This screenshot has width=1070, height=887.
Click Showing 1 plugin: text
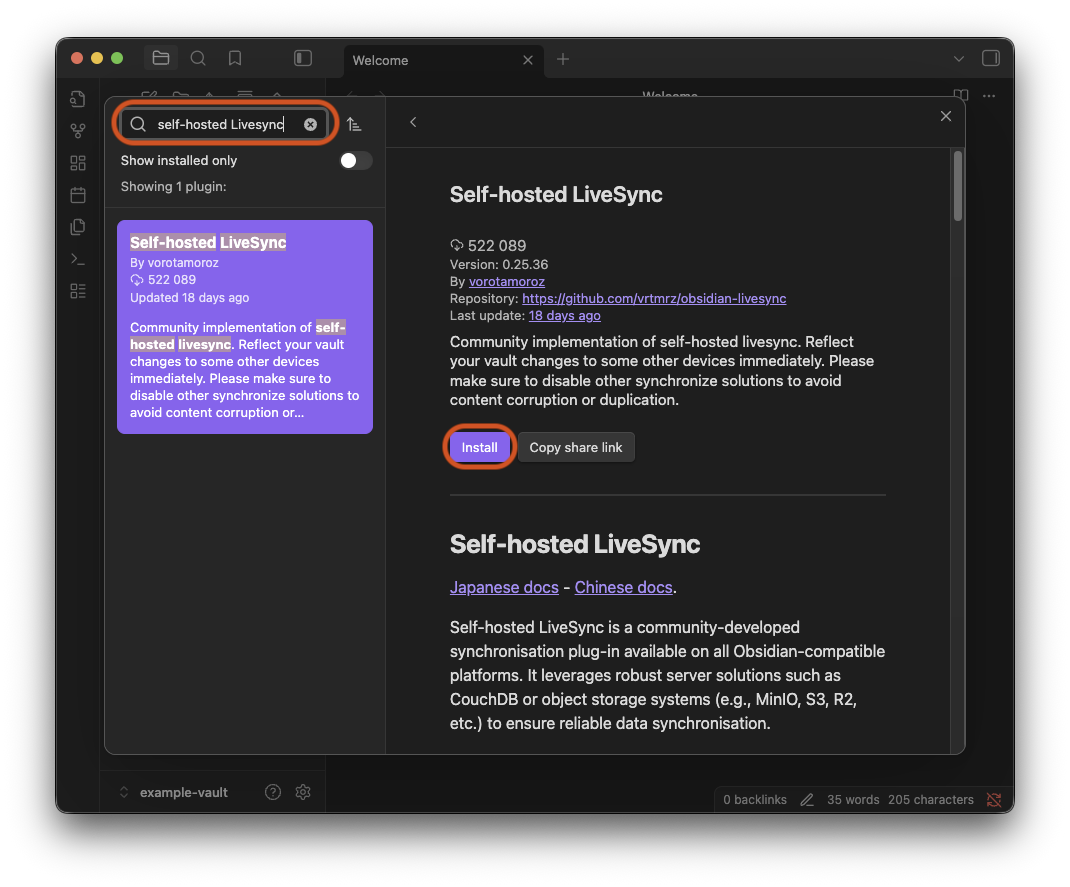point(173,186)
